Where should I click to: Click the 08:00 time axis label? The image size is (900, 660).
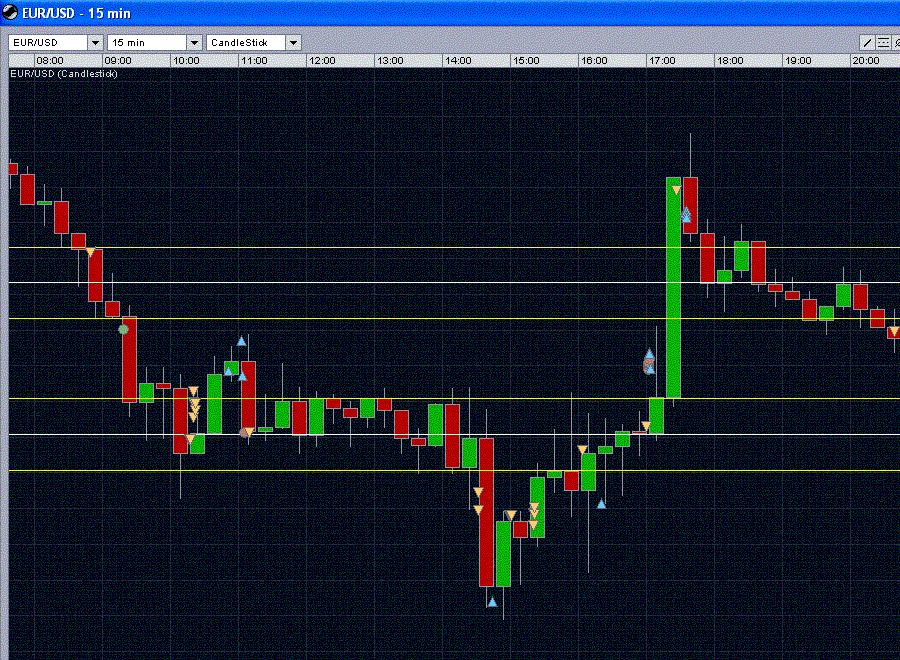point(50,60)
